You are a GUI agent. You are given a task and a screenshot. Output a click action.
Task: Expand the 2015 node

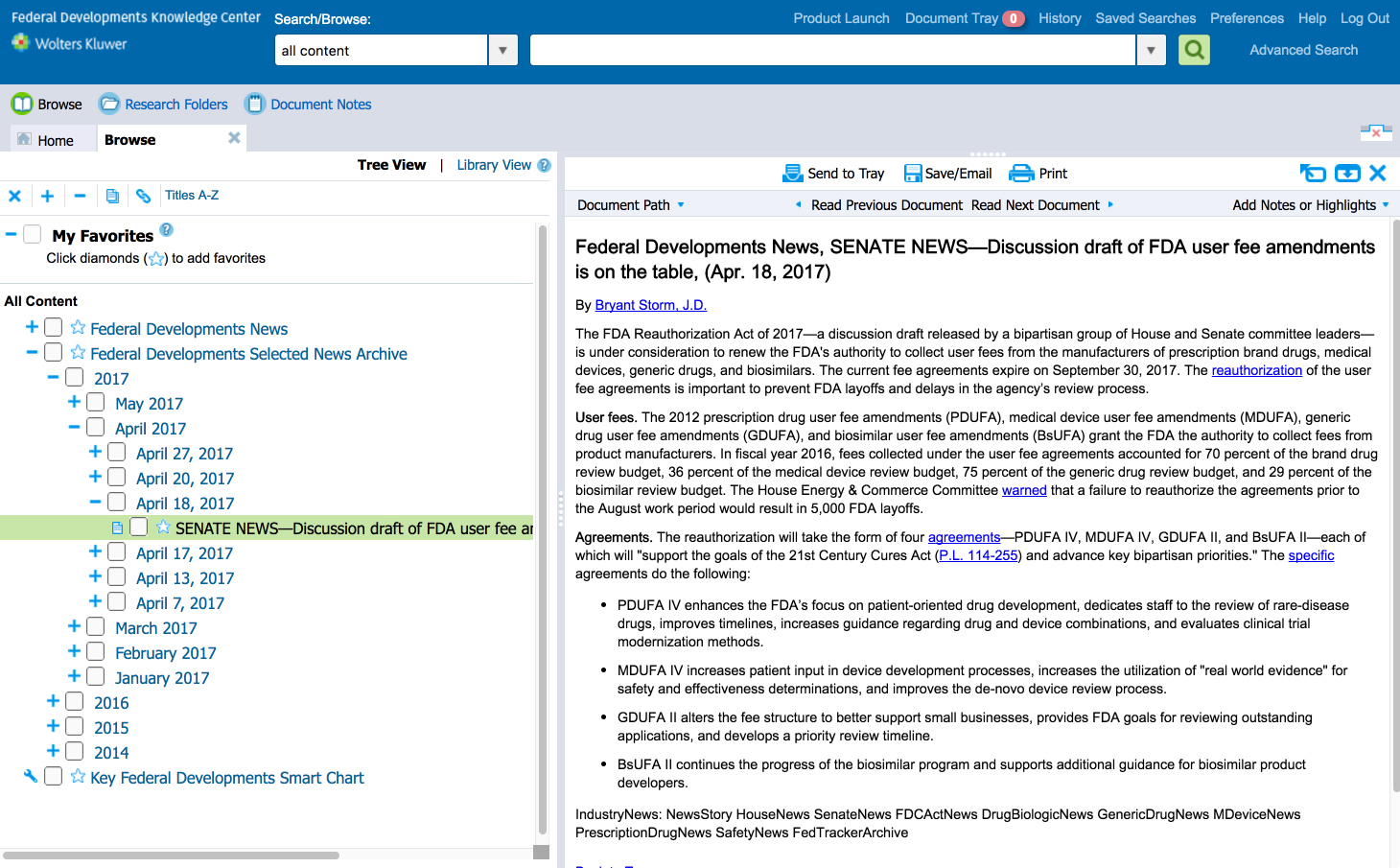point(53,726)
